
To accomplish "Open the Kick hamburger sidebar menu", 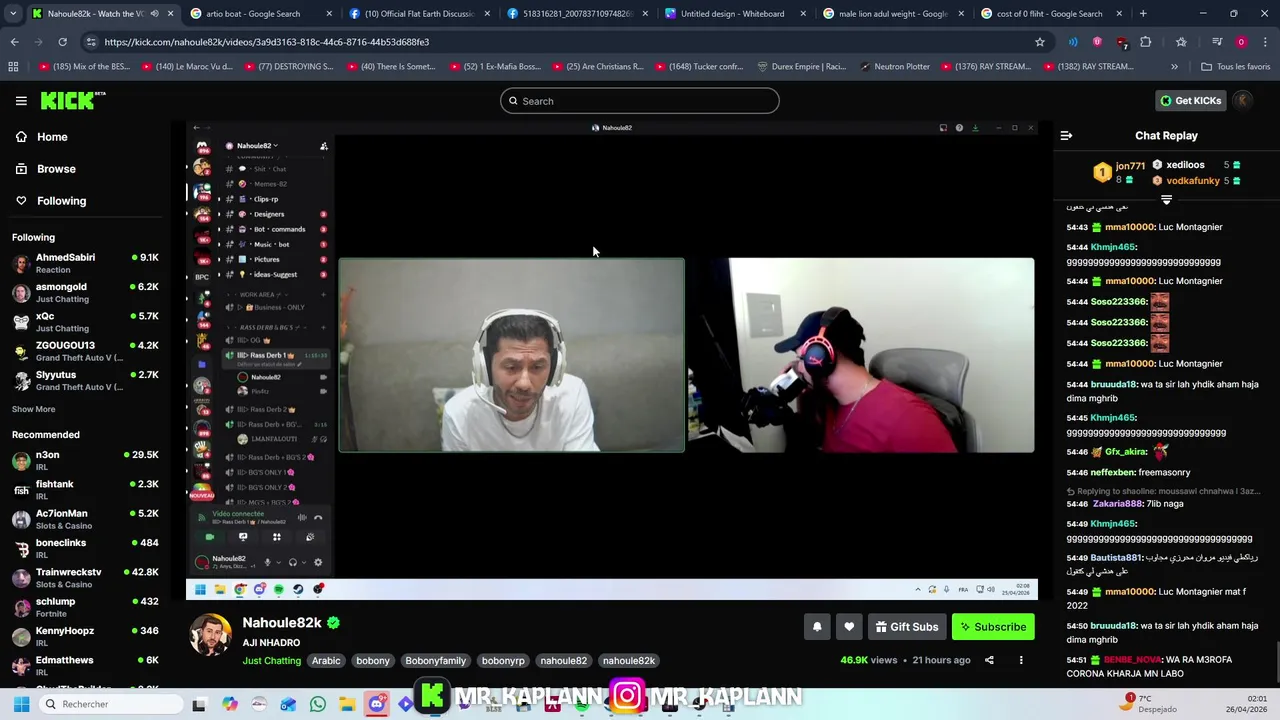I will pyautogui.click(x=21, y=101).
